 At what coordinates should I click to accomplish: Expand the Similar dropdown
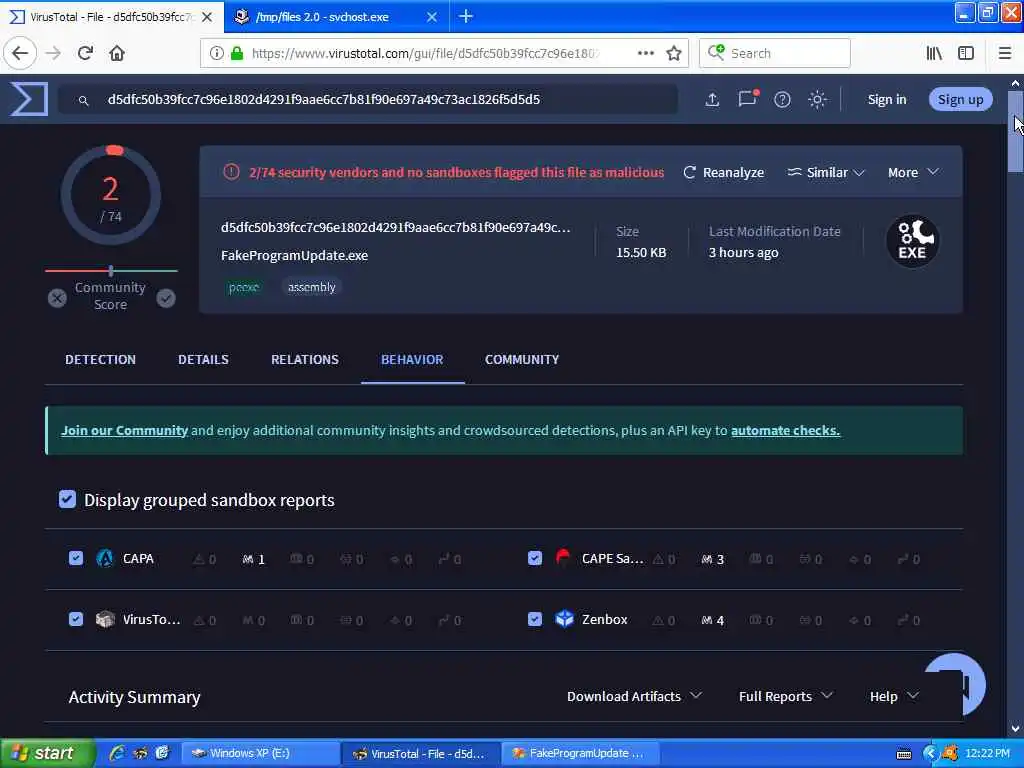pyautogui.click(x=825, y=172)
